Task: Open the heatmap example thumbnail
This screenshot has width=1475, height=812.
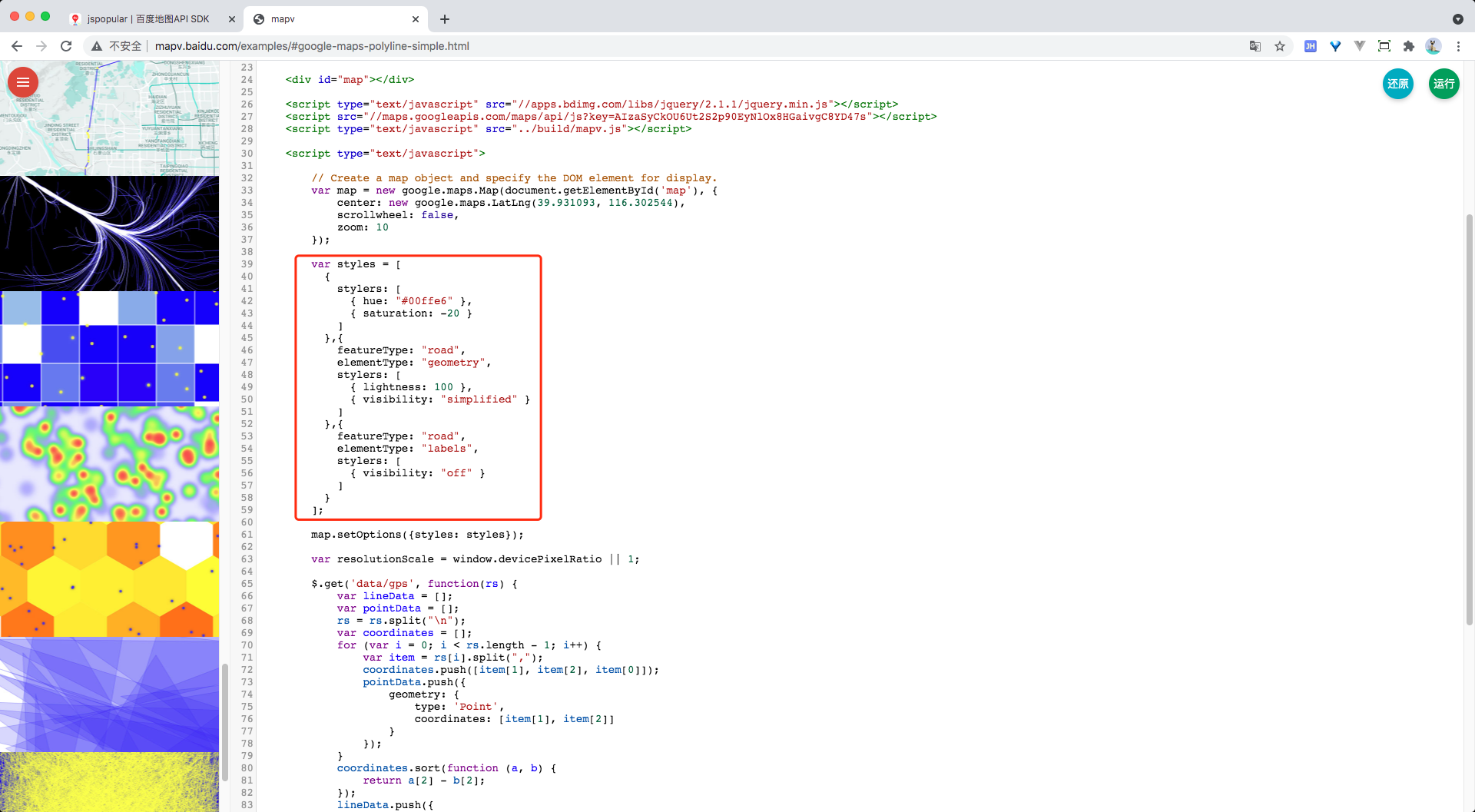Action: click(x=110, y=464)
